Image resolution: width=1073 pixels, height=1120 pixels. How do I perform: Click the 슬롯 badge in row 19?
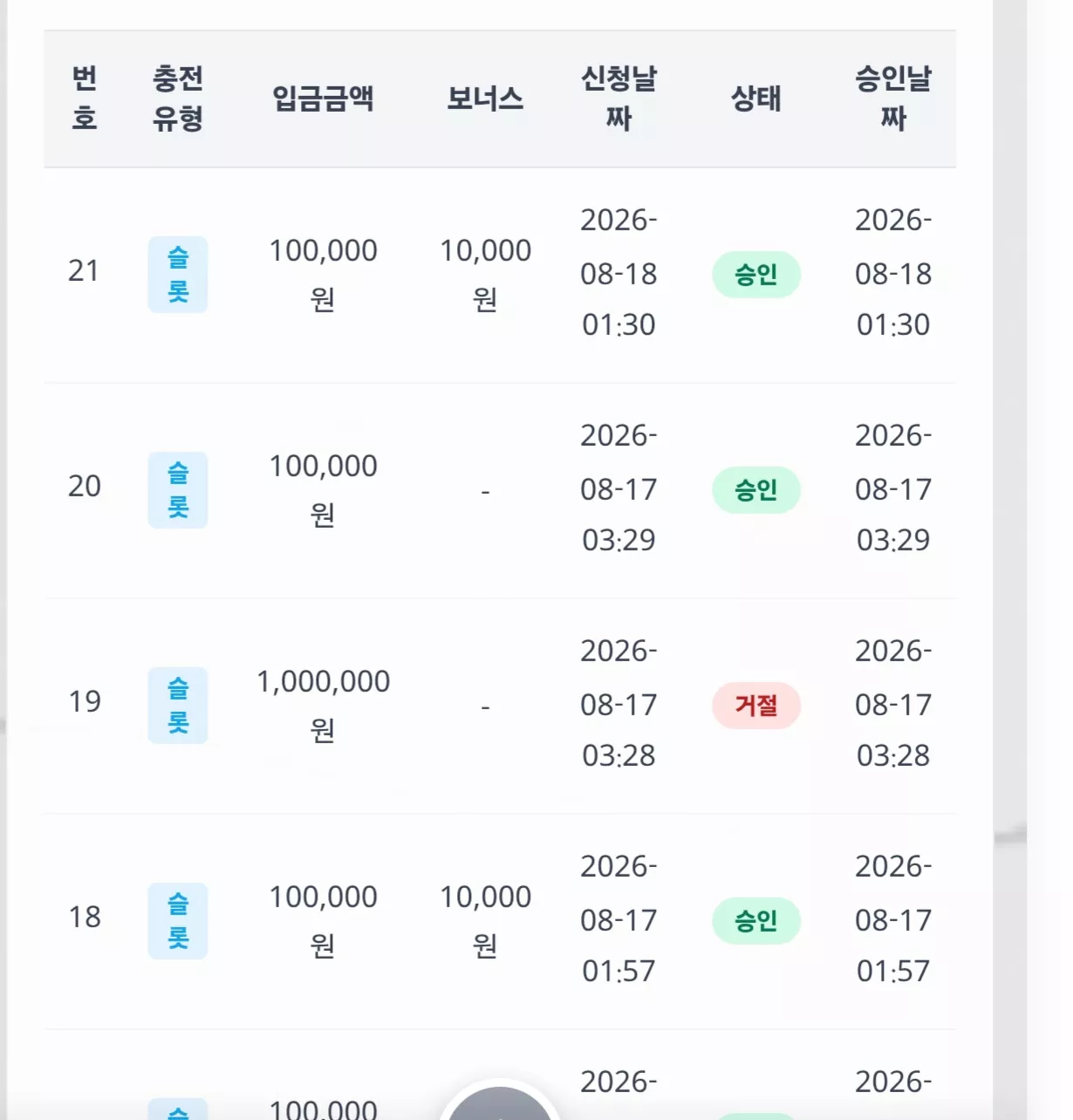(x=178, y=705)
